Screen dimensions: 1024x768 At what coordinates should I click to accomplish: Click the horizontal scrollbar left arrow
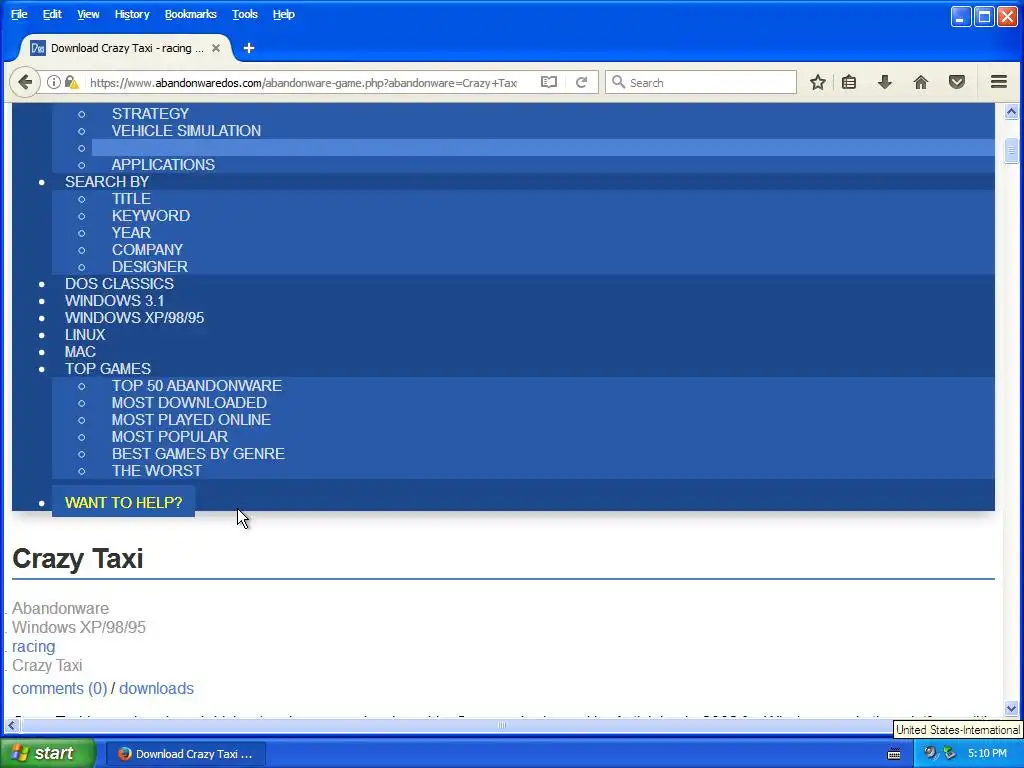click(x=12, y=725)
